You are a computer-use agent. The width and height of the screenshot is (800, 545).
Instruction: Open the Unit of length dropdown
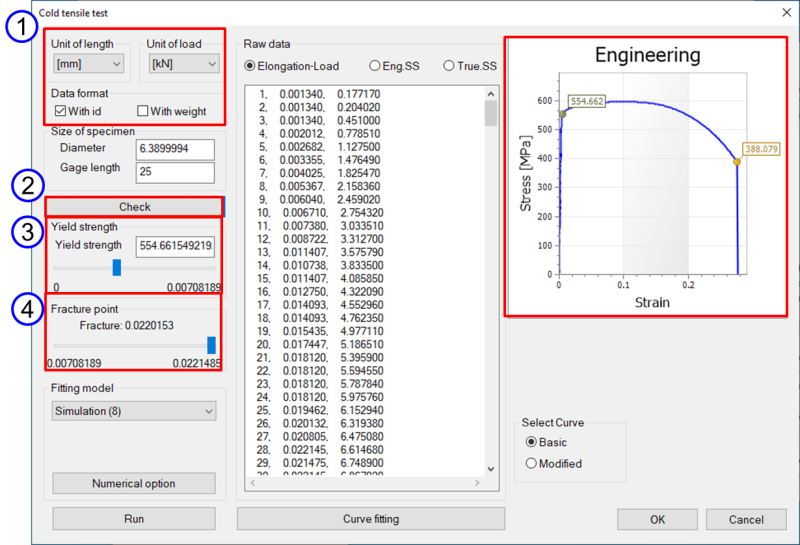(x=89, y=64)
